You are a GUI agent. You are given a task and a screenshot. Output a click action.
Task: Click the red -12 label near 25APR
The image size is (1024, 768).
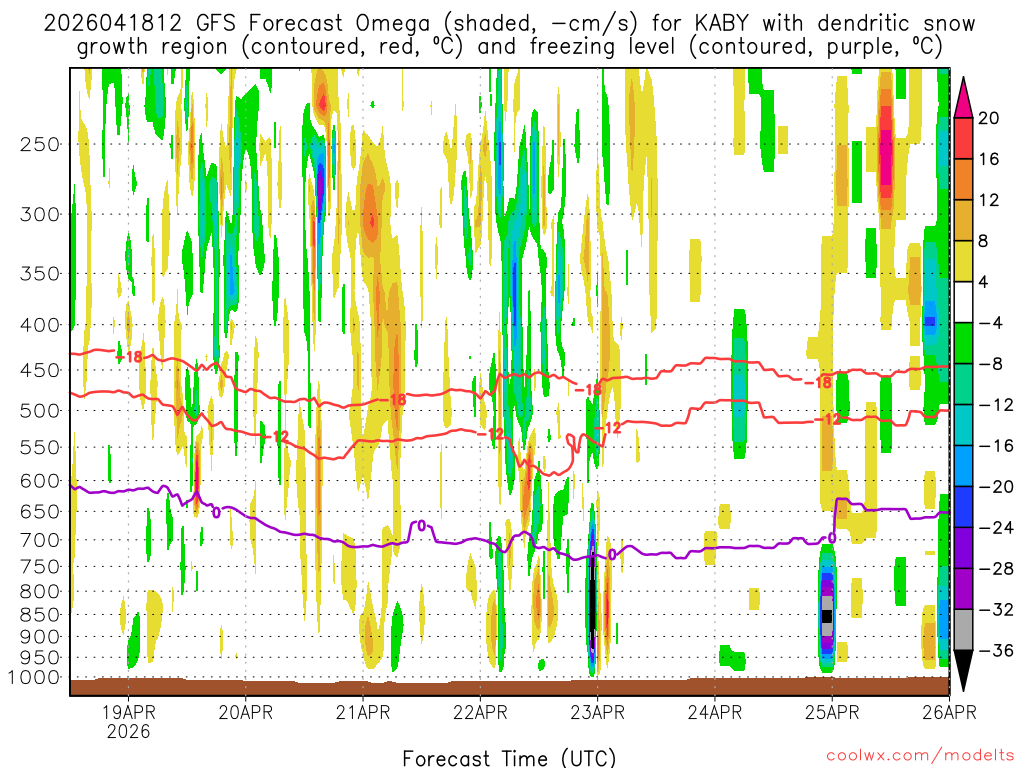[x=830, y=419]
